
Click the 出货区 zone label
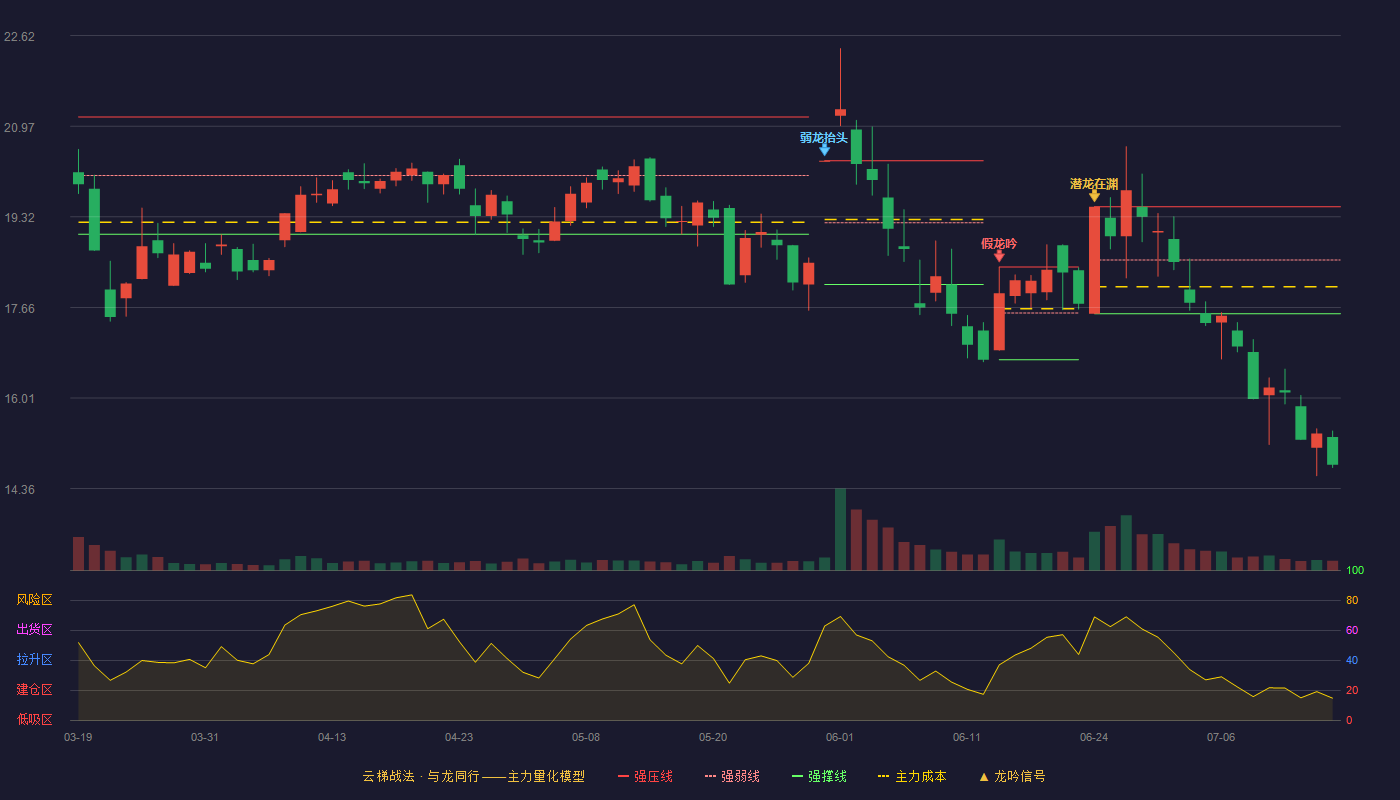[x=34, y=630]
